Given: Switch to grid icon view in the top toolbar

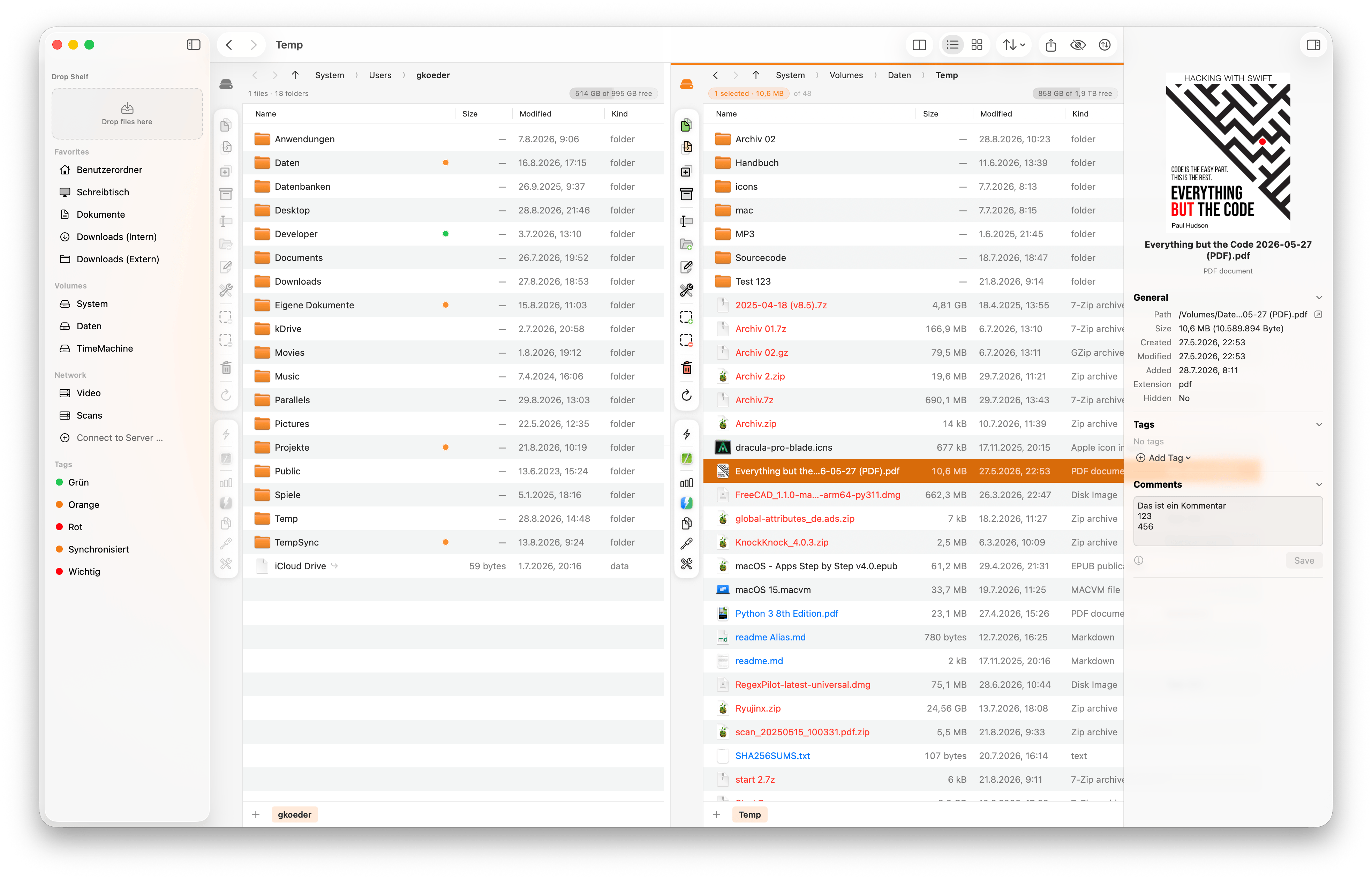Looking at the screenshot, I should [x=977, y=45].
